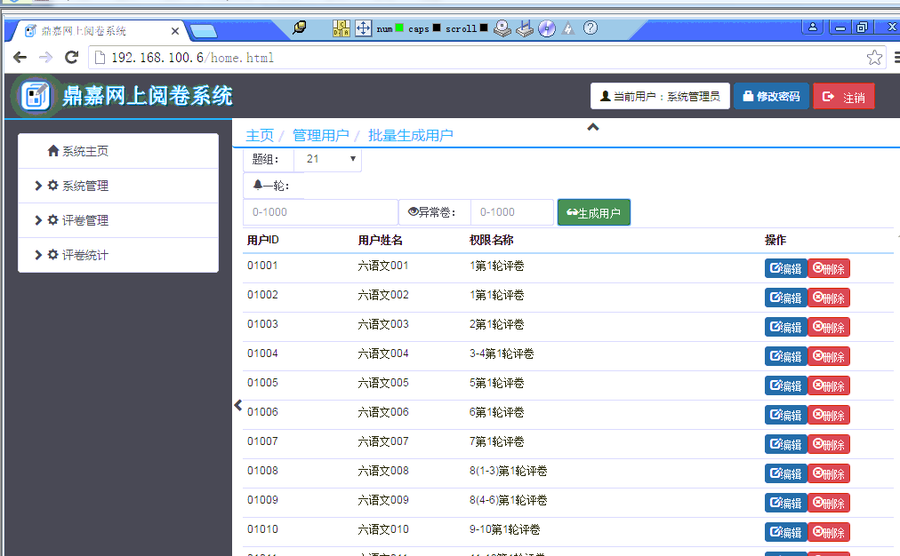Click the 鼎嘉网上阅卷系统 logo icon
Viewport: 900px width, 556px height.
[36, 95]
